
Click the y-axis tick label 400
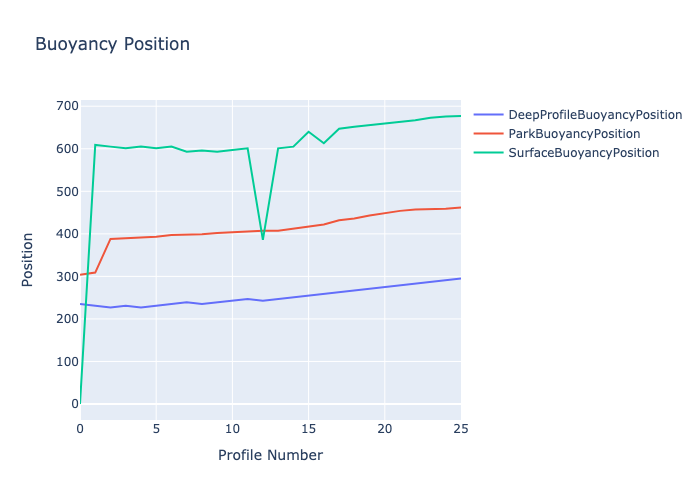click(68, 234)
